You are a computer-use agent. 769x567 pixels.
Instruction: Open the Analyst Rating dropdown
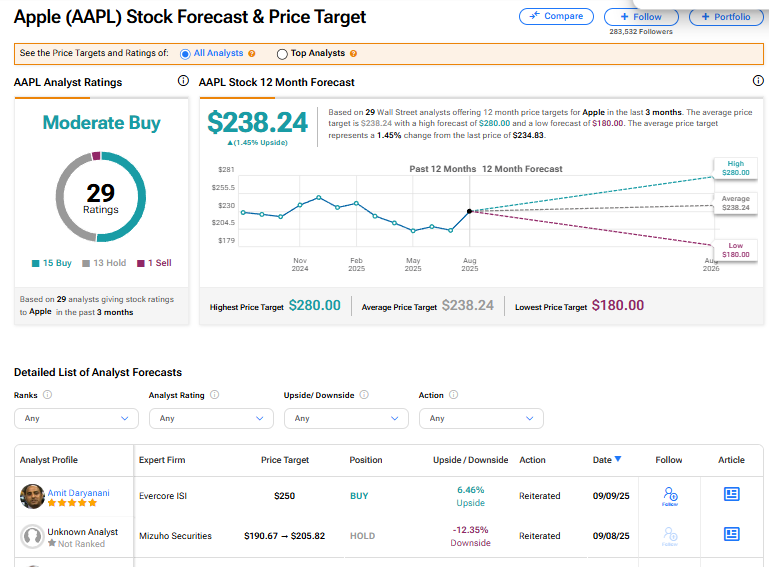tap(210, 418)
